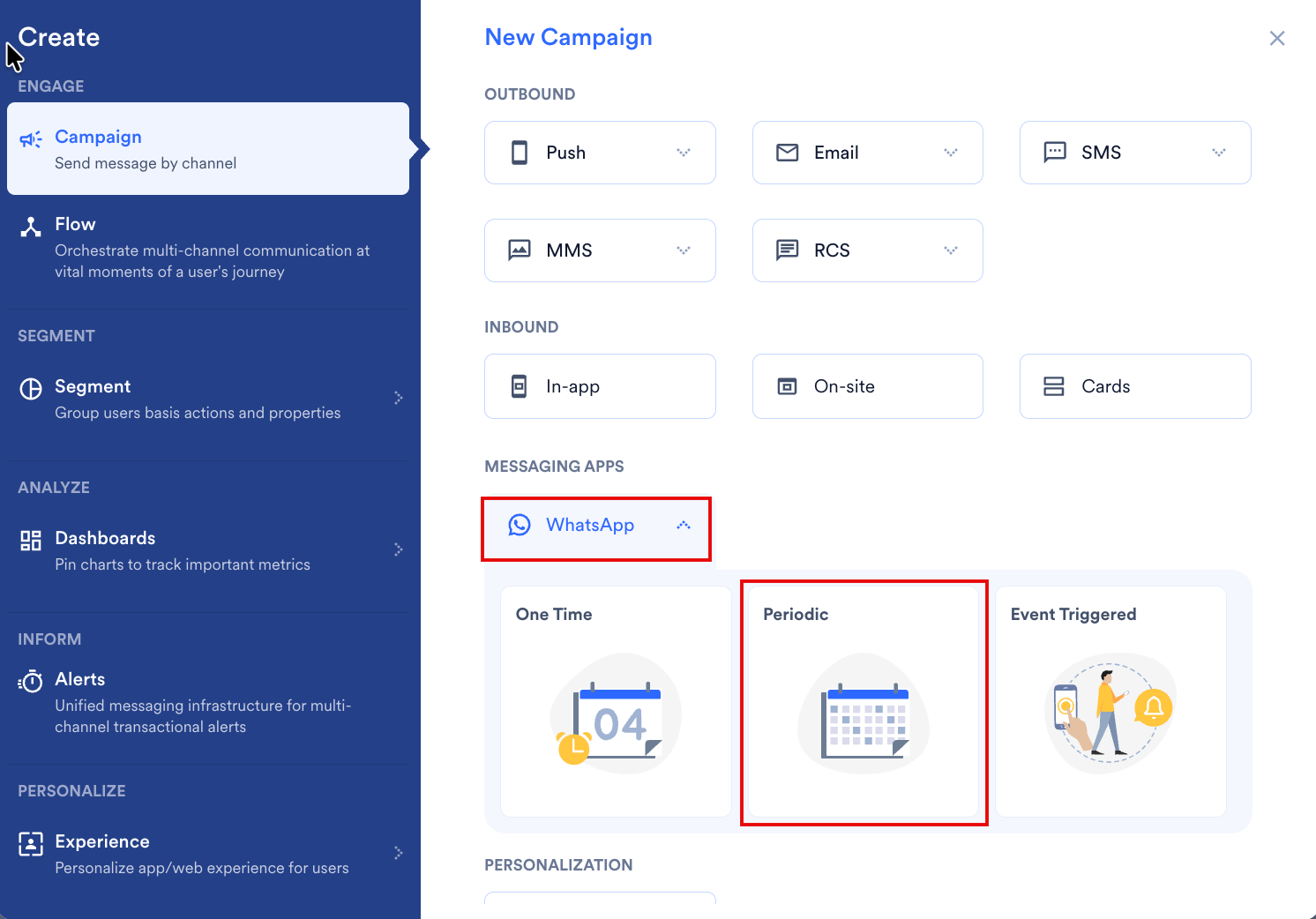Choose the RCS campaign channel
This screenshot has height=919, width=1316.
pos(868,250)
